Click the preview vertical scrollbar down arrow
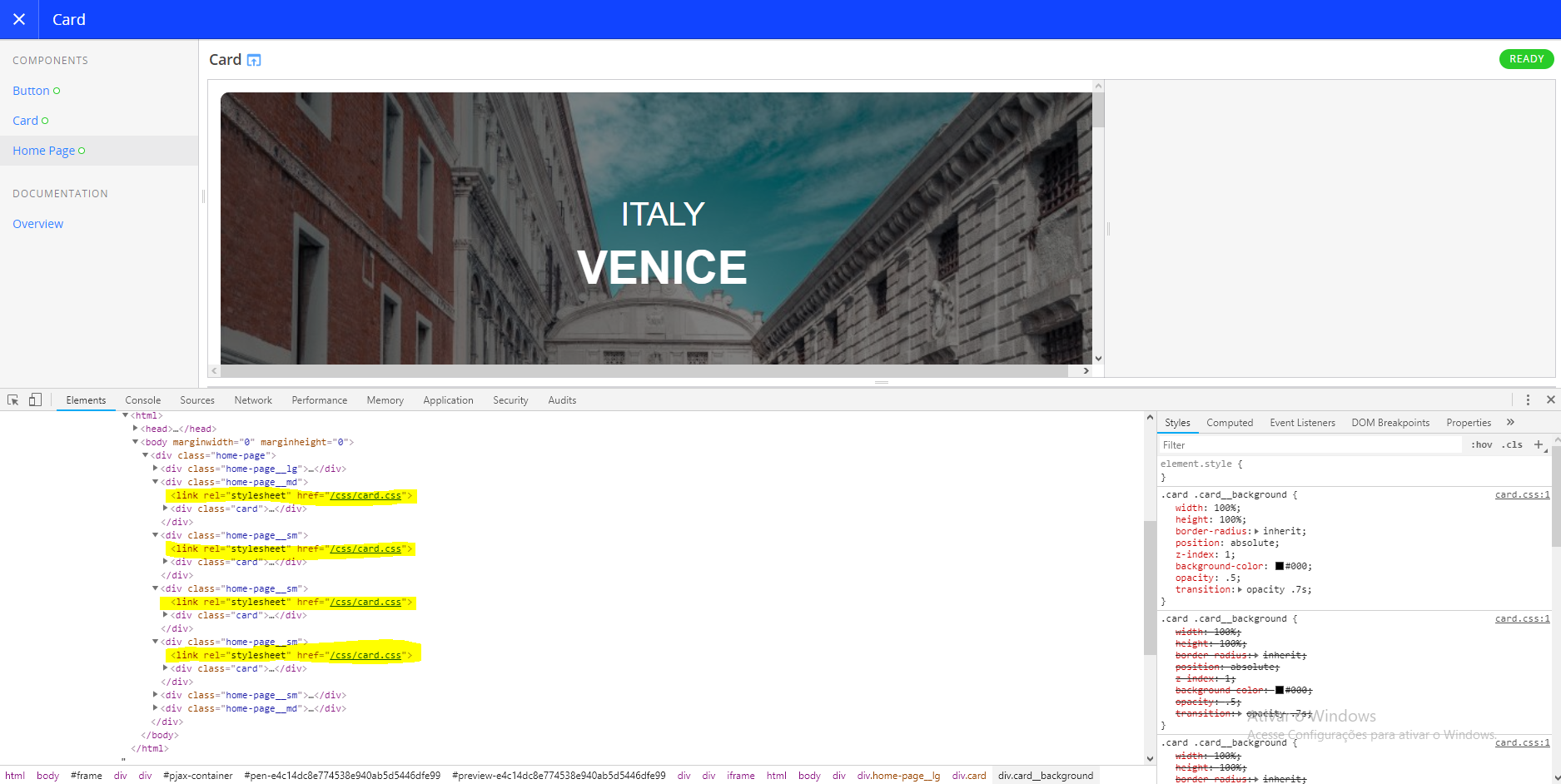The image size is (1561, 784). [1098, 359]
